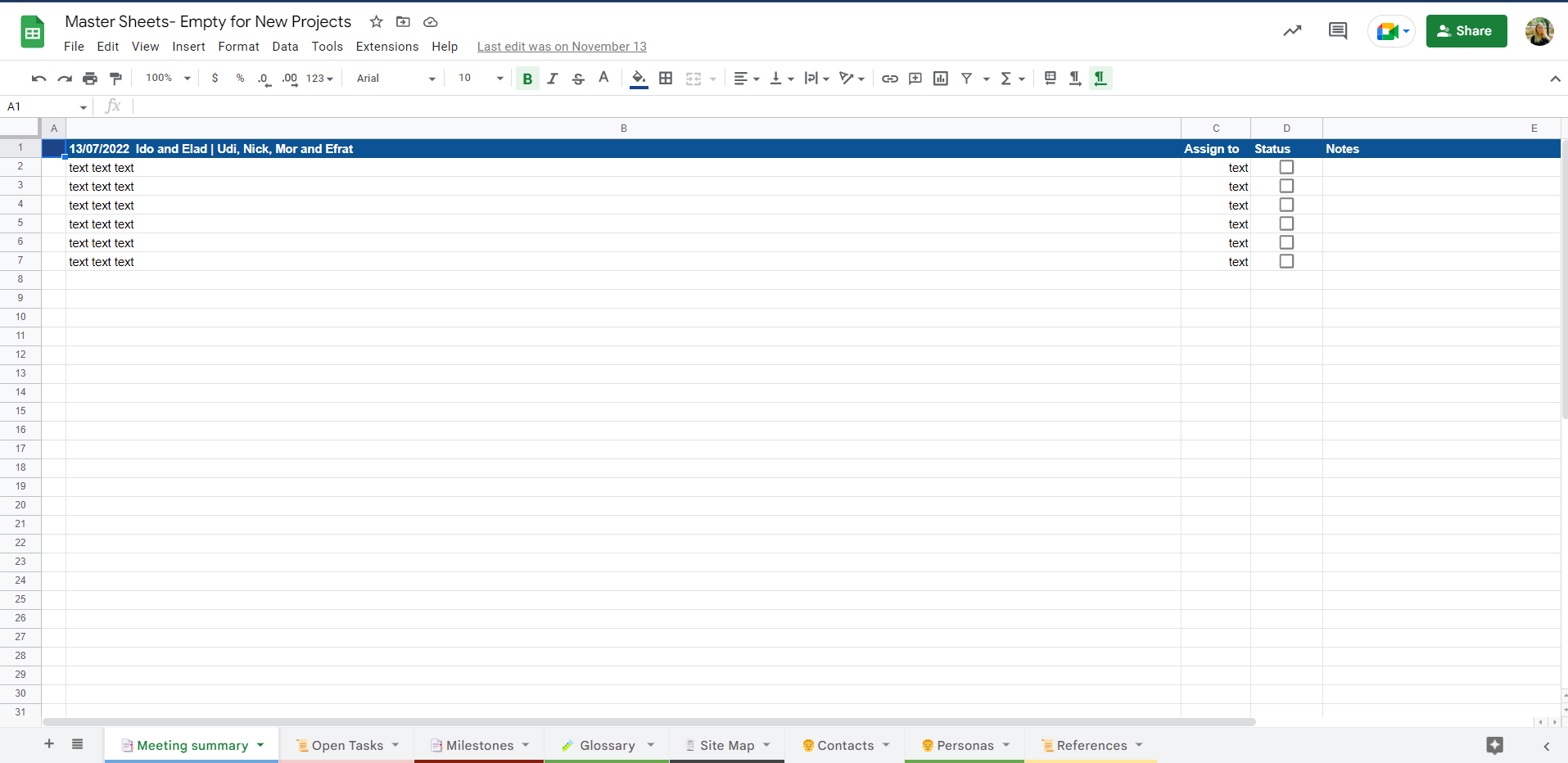Switch to the Milestones sheet tab
This screenshot has height=763, width=1568.
point(480,745)
